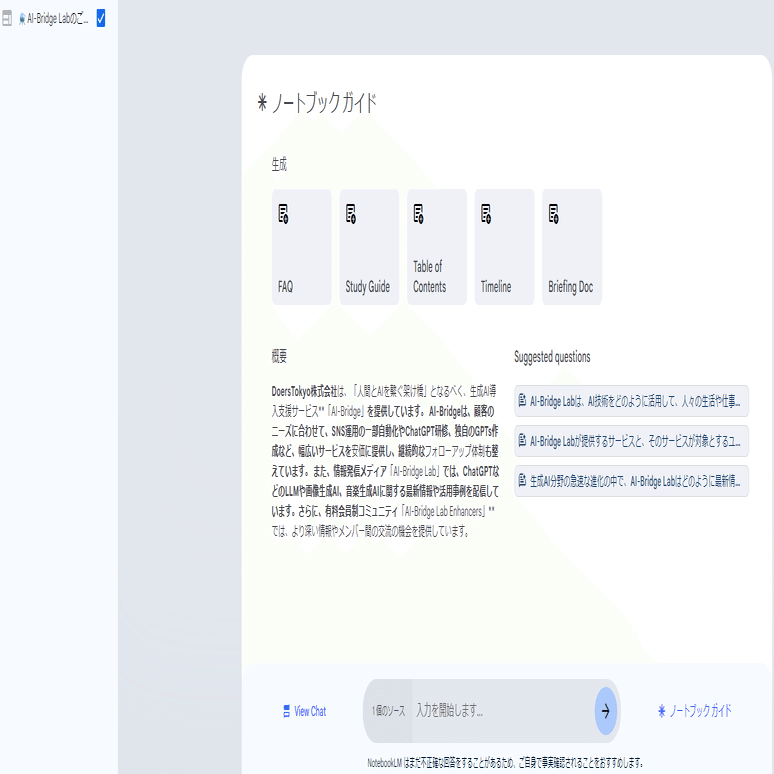Generate a Table of Contents
The height and width of the screenshot is (774, 774).
point(436,247)
